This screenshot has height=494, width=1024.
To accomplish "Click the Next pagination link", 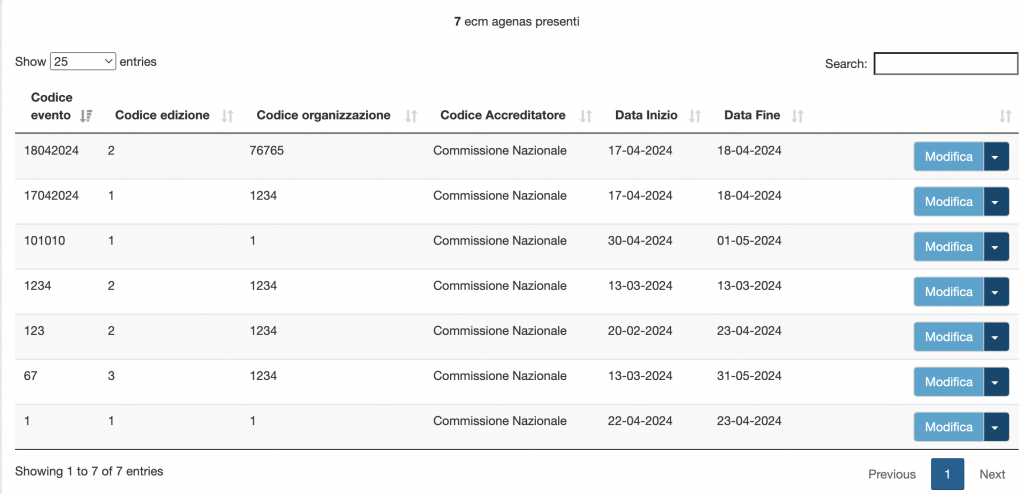I will coord(991,474).
